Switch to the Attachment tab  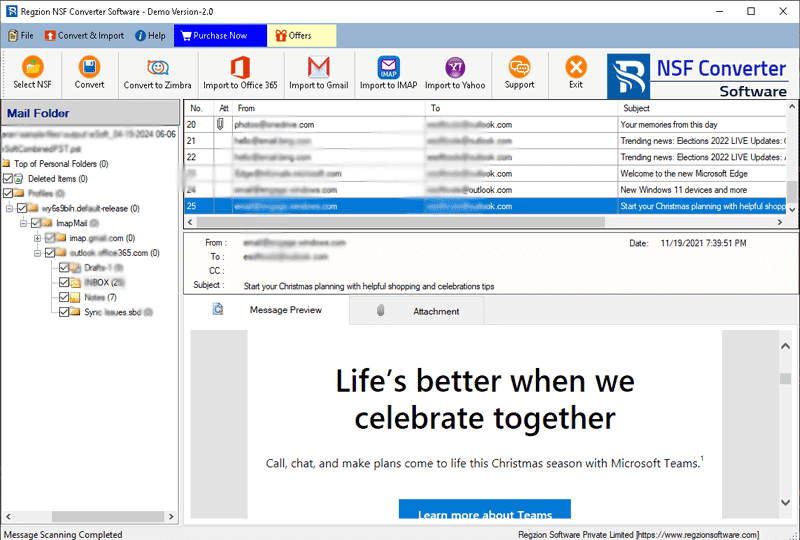436,311
